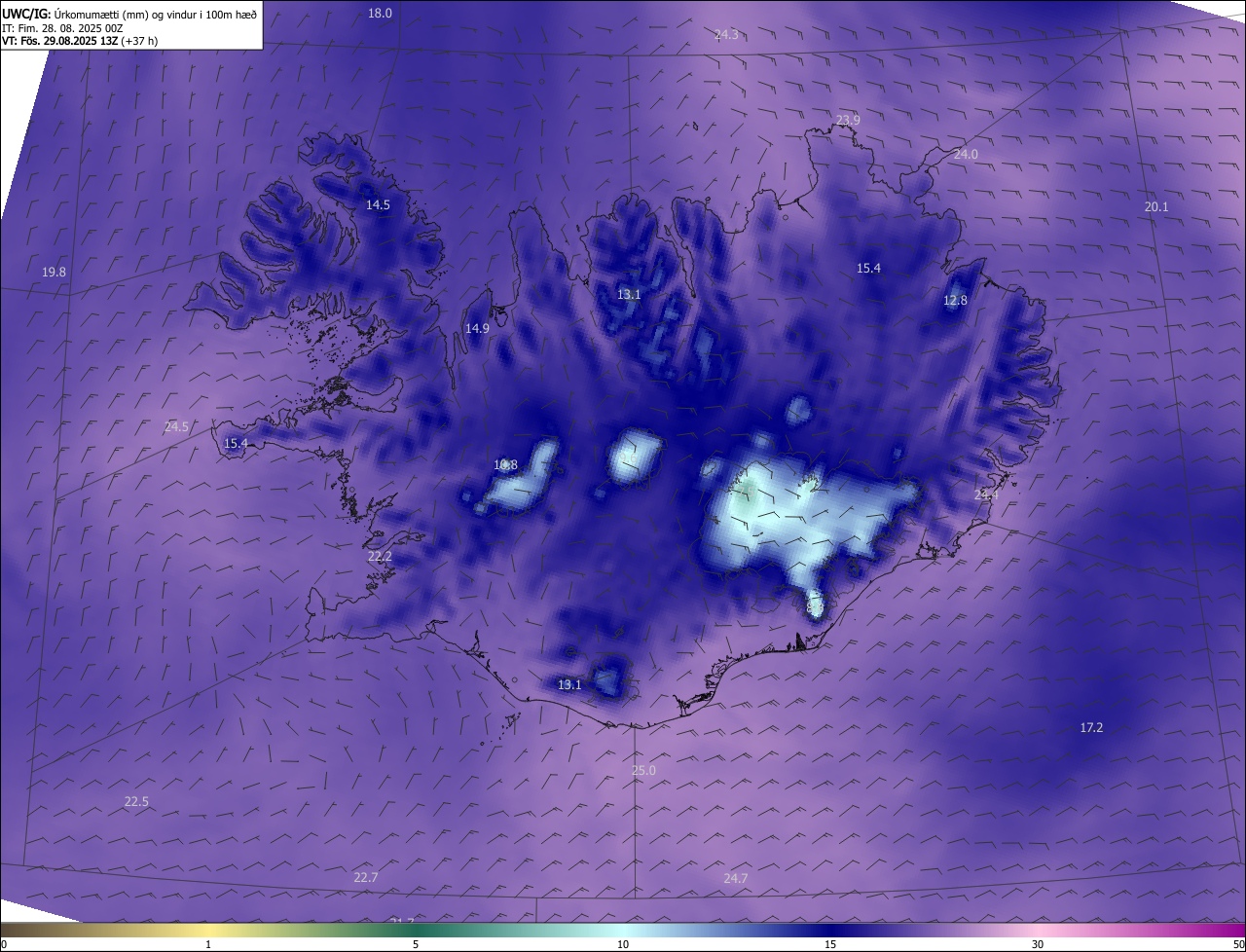Click the 24.3 value label

click(x=726, y=34)
